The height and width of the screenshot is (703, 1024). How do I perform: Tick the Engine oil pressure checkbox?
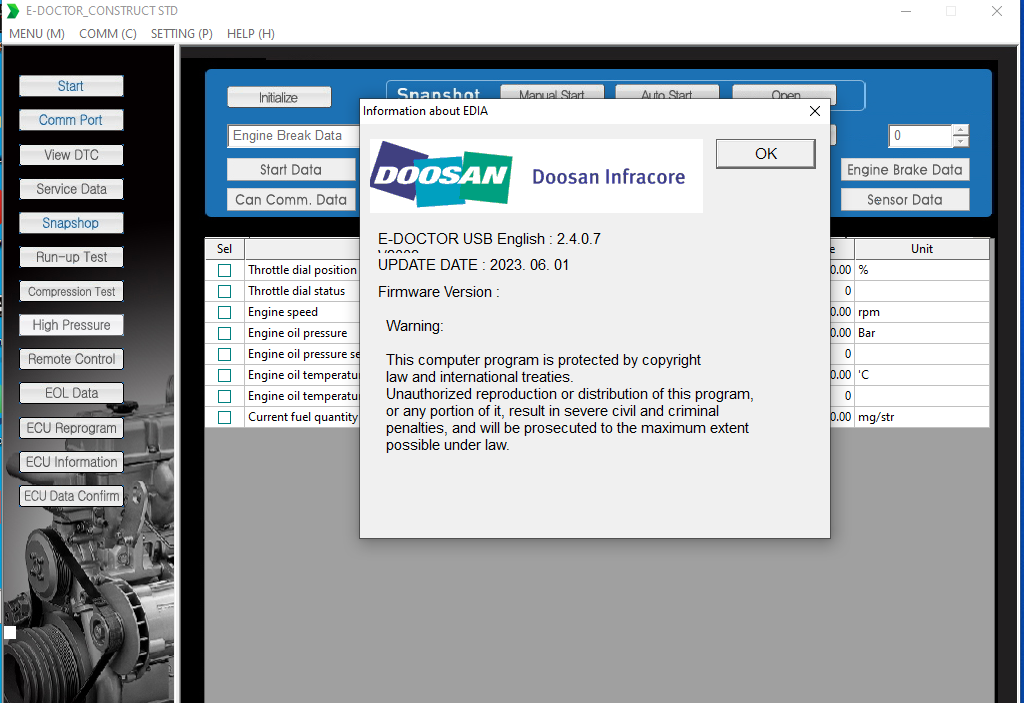pos(225,333)
